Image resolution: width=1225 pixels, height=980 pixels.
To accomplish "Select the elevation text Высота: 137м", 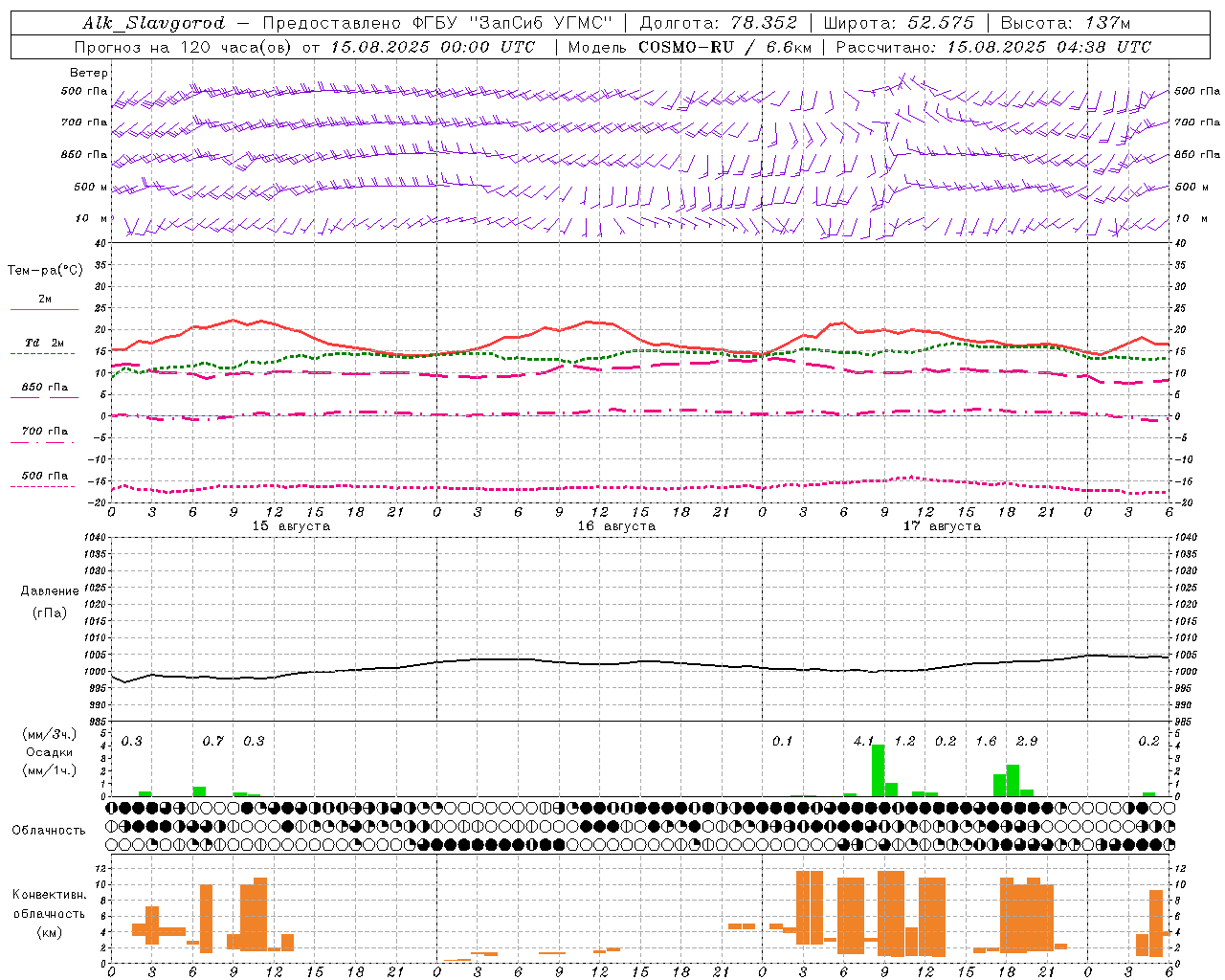I will click(1065, 23).
